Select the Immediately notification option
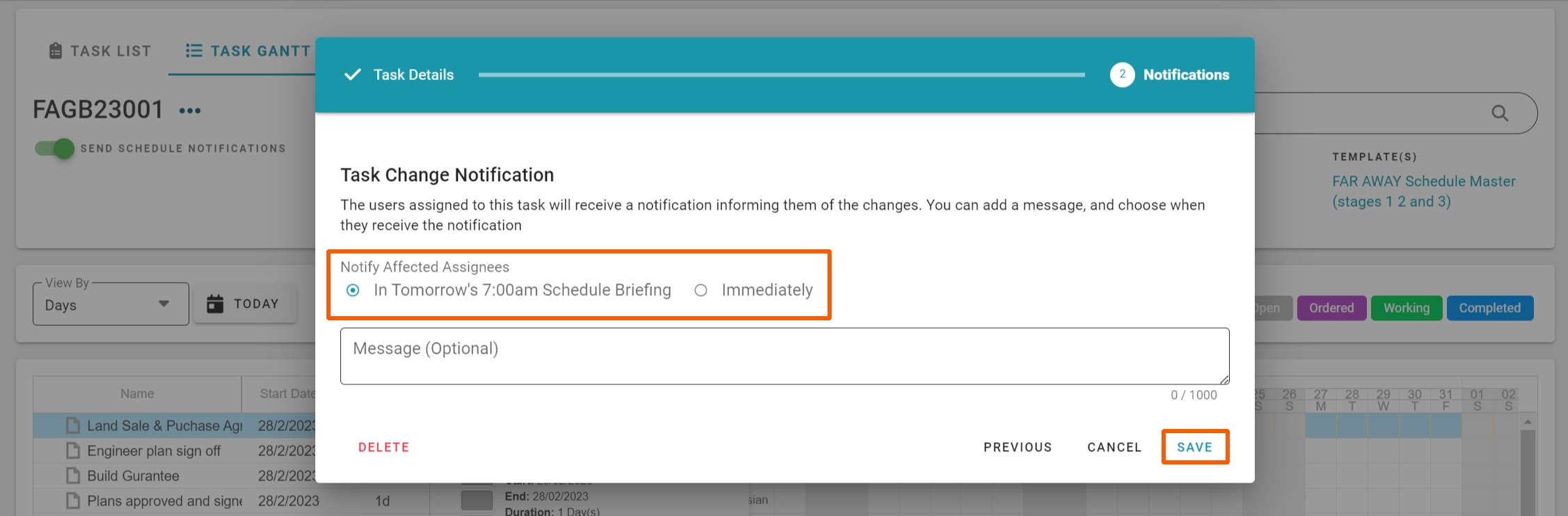The height and width of the screenshot is (516, 1568). 701,290
